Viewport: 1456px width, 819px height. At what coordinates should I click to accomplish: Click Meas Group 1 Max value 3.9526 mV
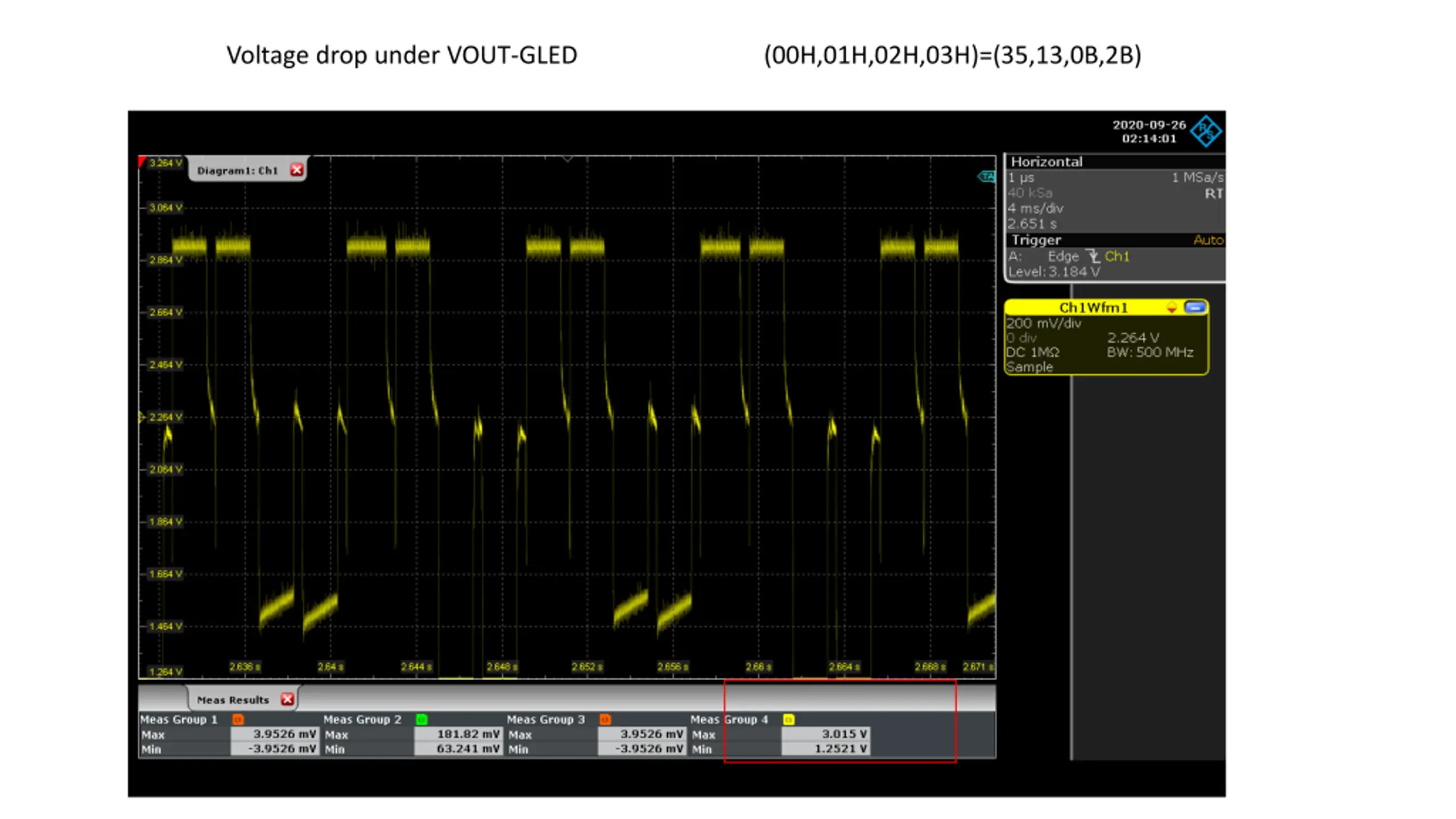(274, 734)
